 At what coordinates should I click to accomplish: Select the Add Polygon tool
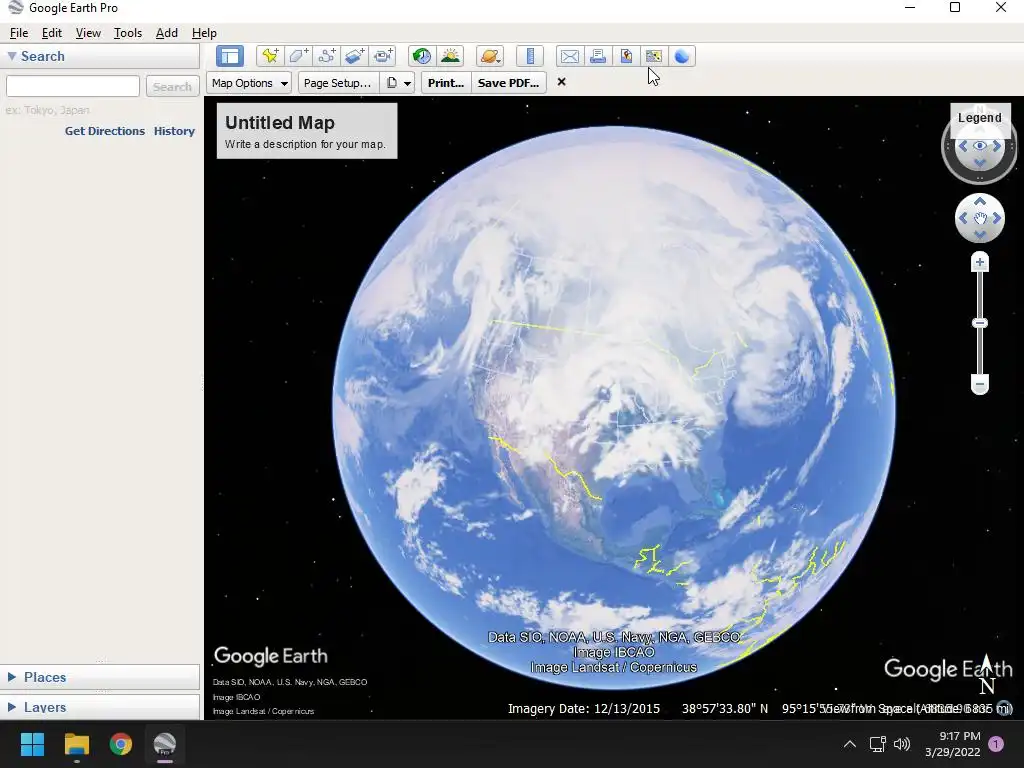pos(298,56)
